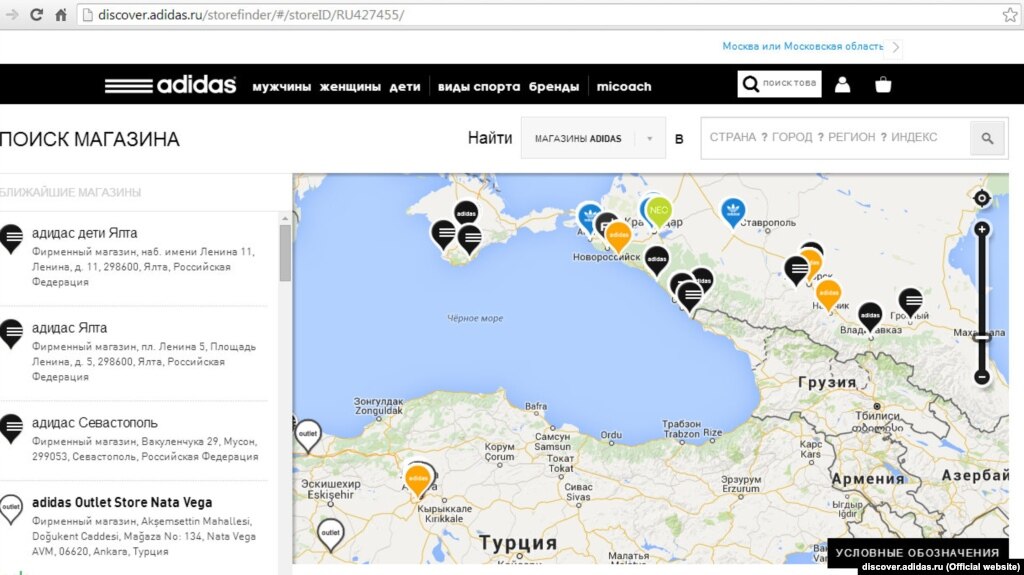The image size is (1024, 575).
Task: Locate me using the map crosshair
Action: [982, 198]
